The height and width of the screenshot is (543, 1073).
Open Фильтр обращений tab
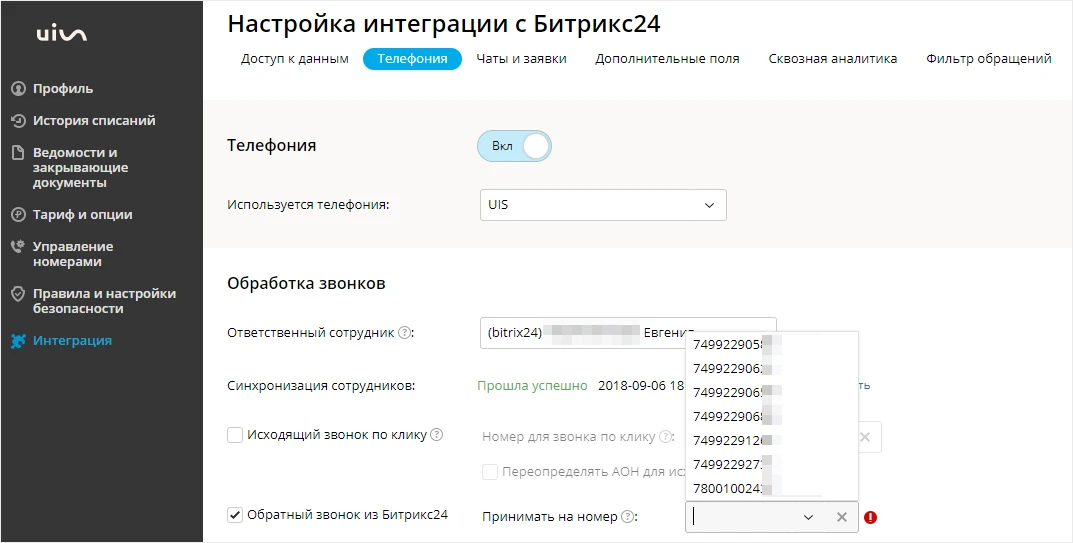coord(989,59)
